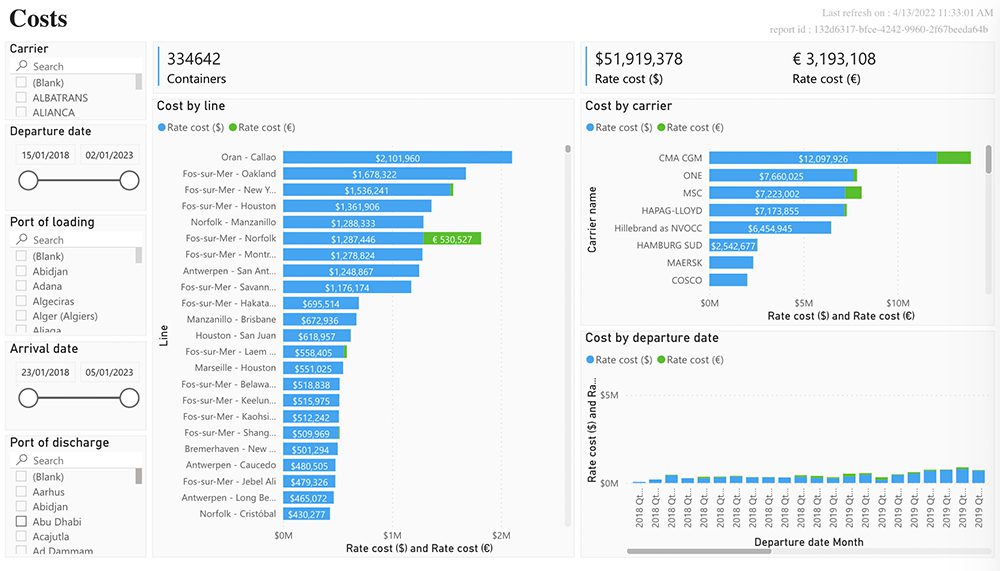Click blue Rate cost ($) legend dot in Cost by line
The width and height of the screenshot is (1000, 571).
click(x=162, y=127)
